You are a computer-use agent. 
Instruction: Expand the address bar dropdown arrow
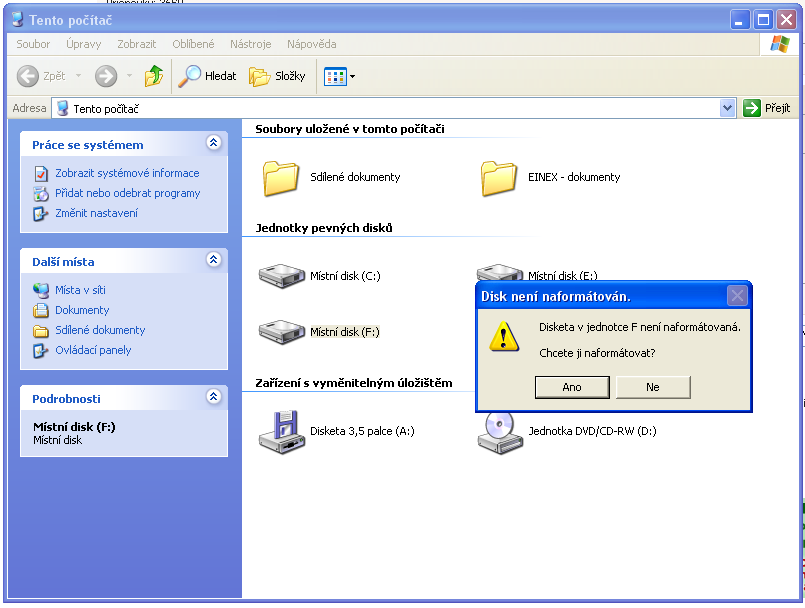727,108
